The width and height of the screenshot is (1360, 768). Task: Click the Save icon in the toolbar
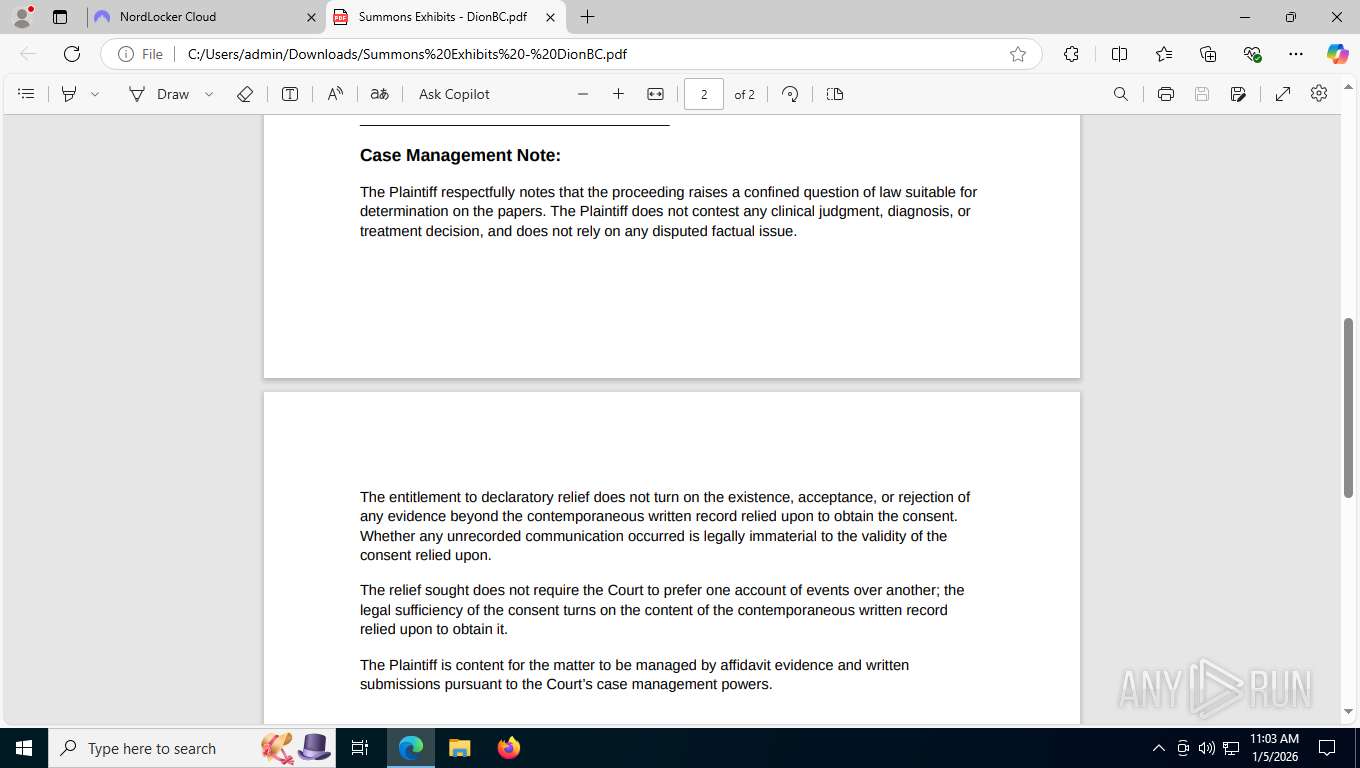[1202, 94]
